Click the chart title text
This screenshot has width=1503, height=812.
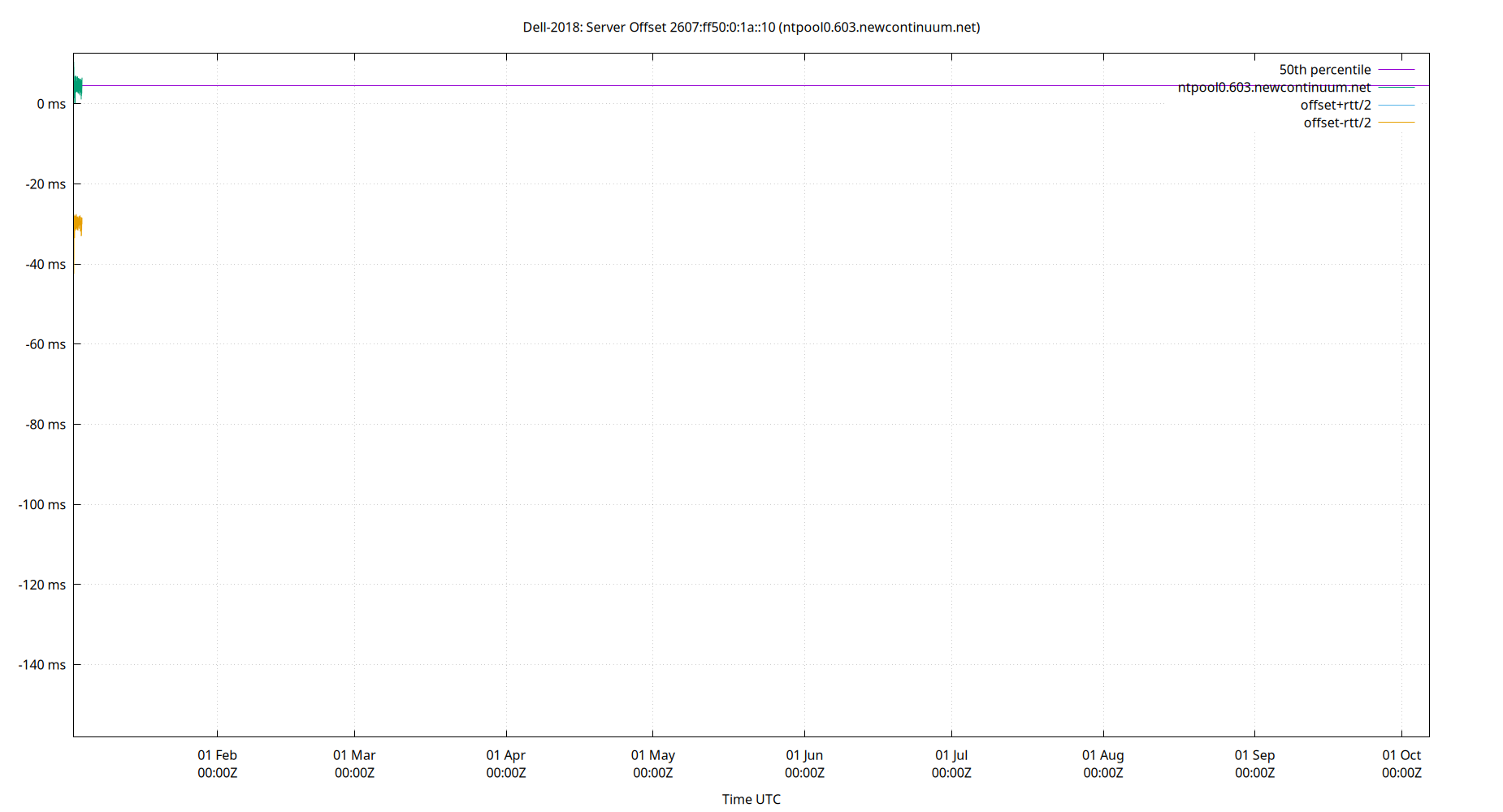(751, 27)
